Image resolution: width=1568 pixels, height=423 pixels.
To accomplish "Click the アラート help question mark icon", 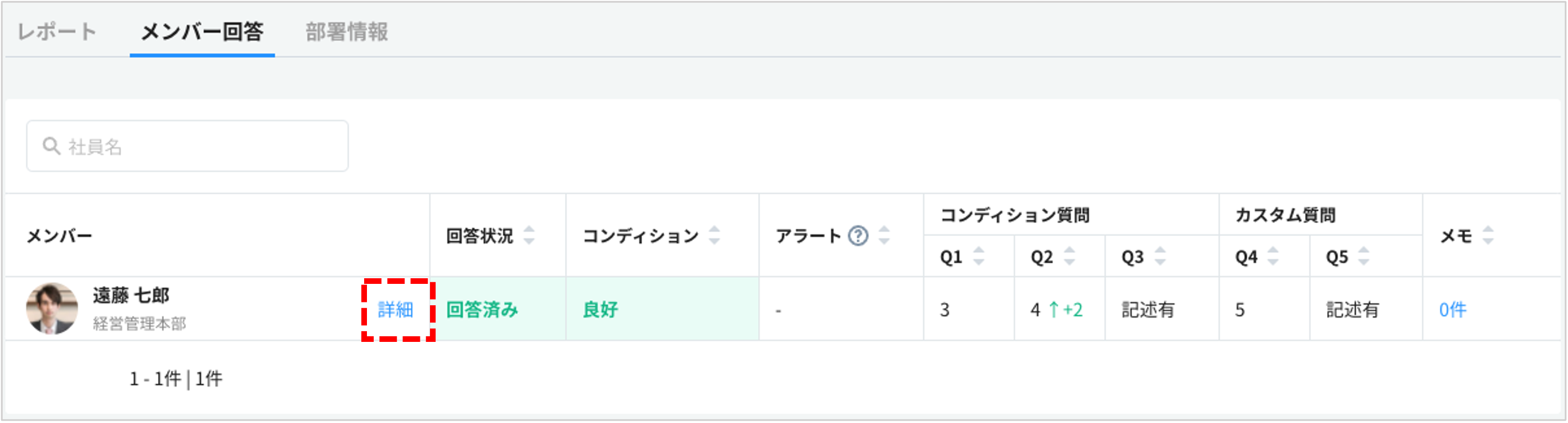I will [x=858, y=236].
